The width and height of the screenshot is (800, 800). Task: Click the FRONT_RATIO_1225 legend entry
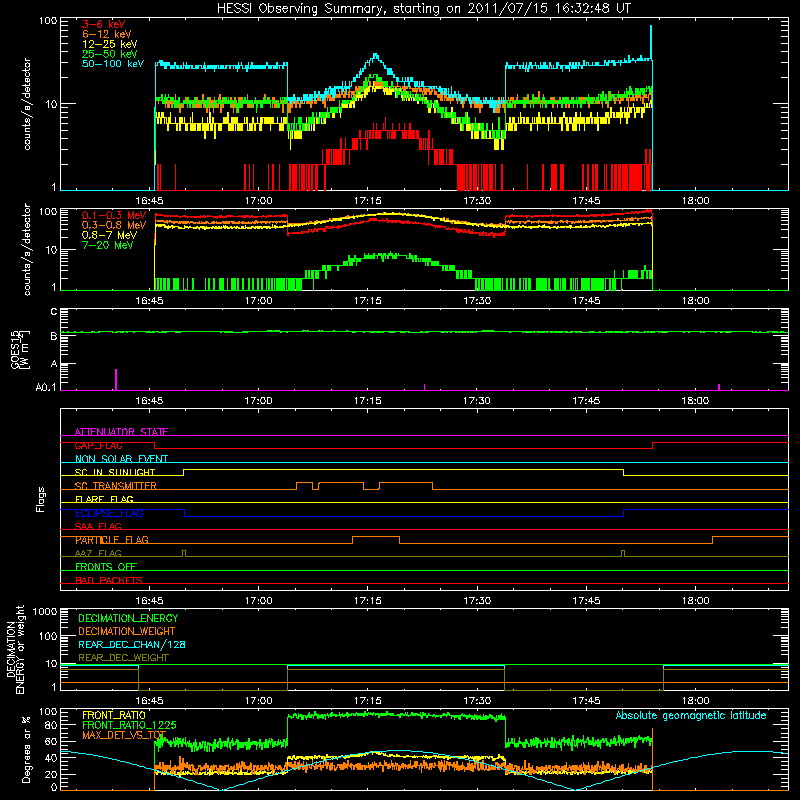coord(129,725)
